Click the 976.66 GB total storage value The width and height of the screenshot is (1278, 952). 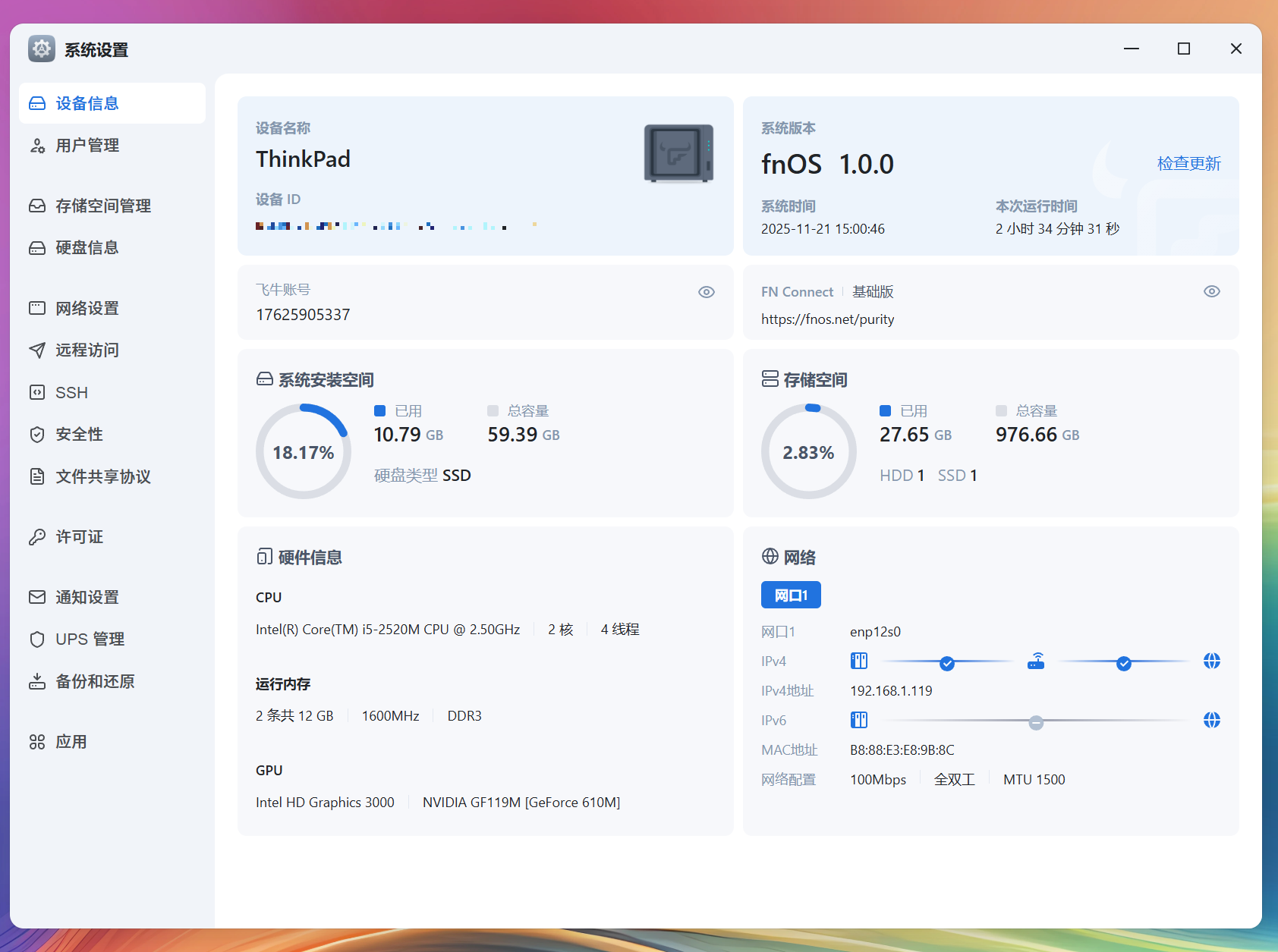pyautogui.click(x=1037, y=435)
